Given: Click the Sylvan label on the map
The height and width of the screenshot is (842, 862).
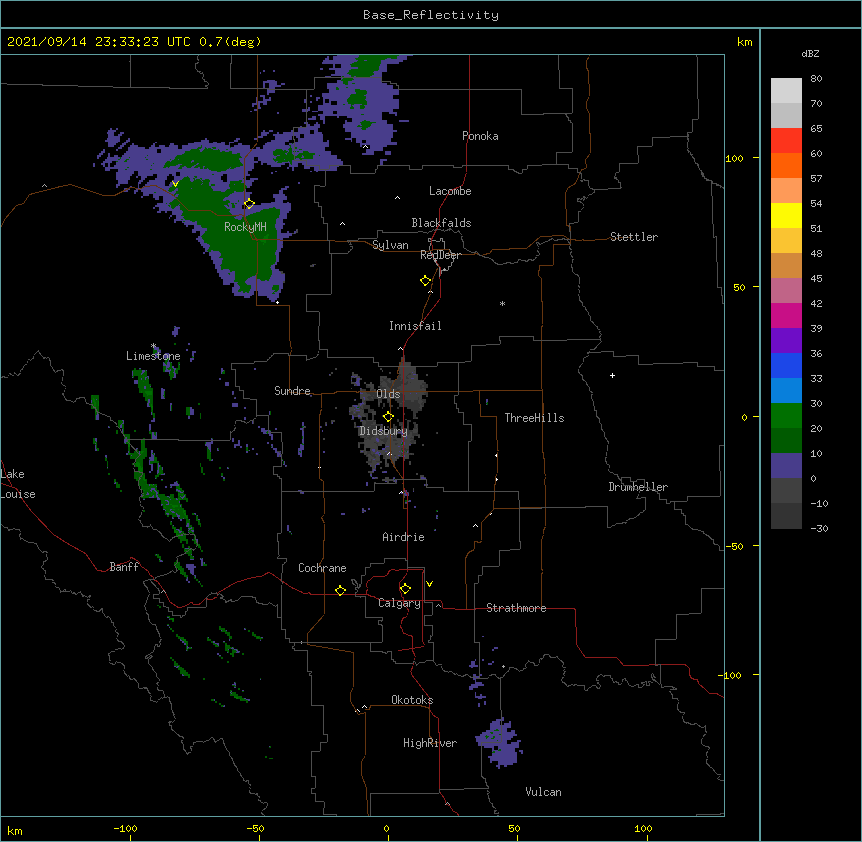Looking at the screenshot, I should coord(390,245).
